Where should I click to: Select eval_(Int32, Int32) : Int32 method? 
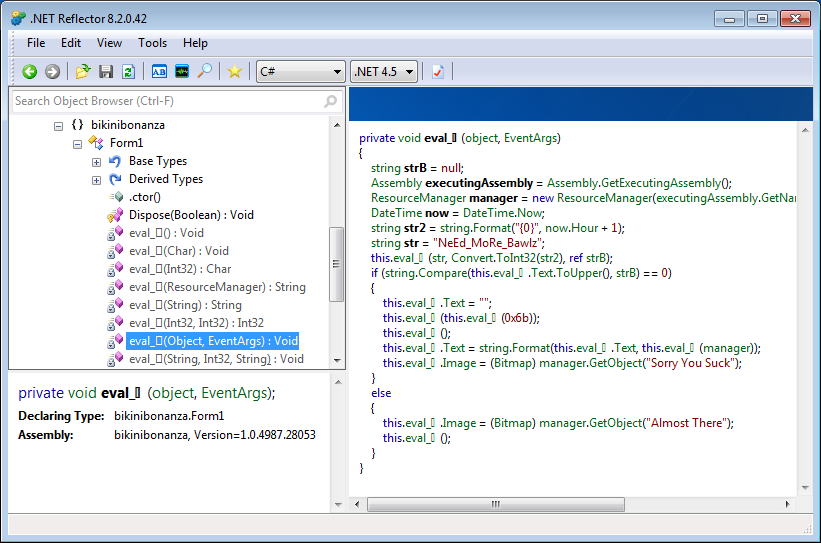(x=196, y=323)
